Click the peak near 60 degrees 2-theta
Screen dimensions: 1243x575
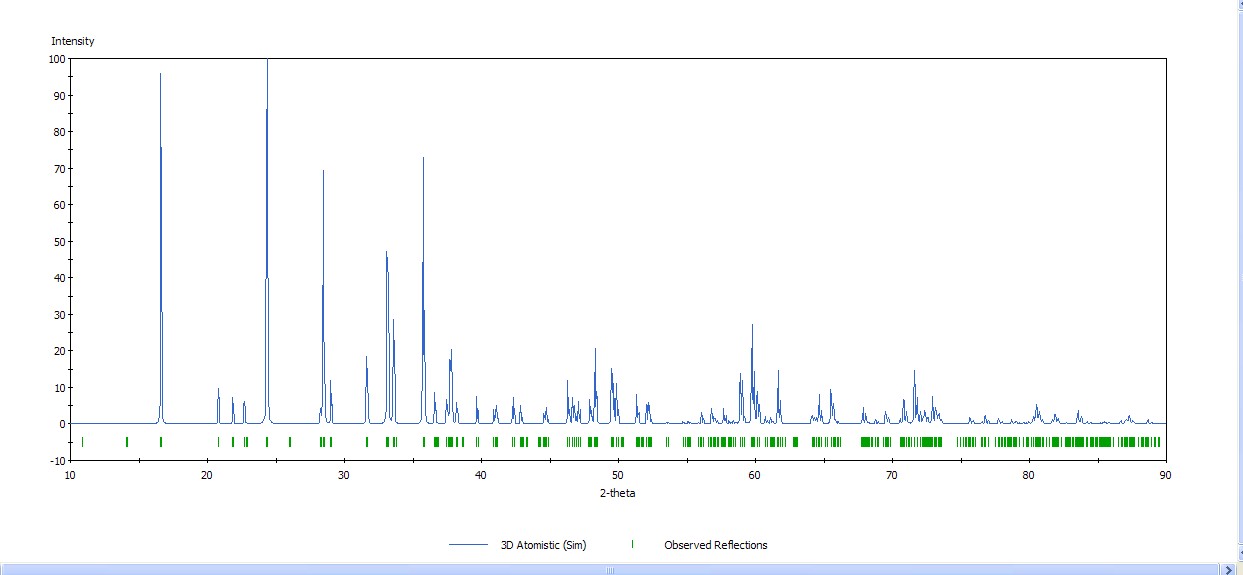point(752,327)
